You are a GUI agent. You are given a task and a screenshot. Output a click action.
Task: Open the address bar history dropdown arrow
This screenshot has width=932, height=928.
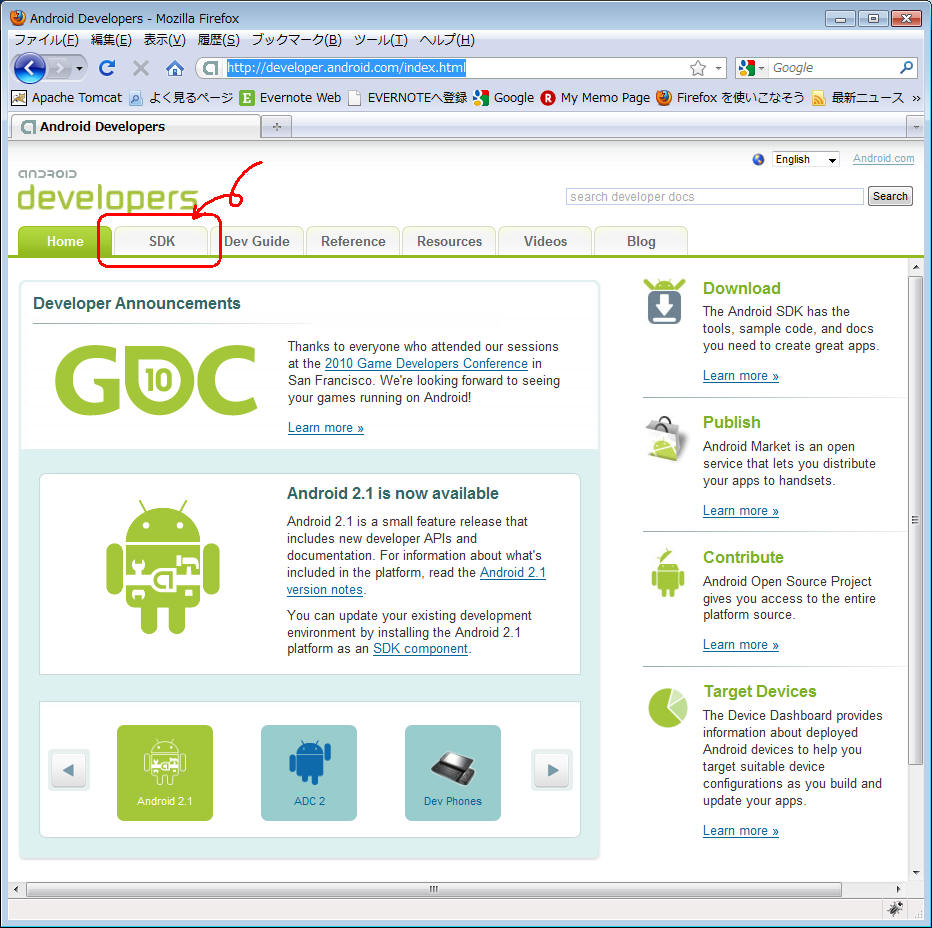pos(719,68)
